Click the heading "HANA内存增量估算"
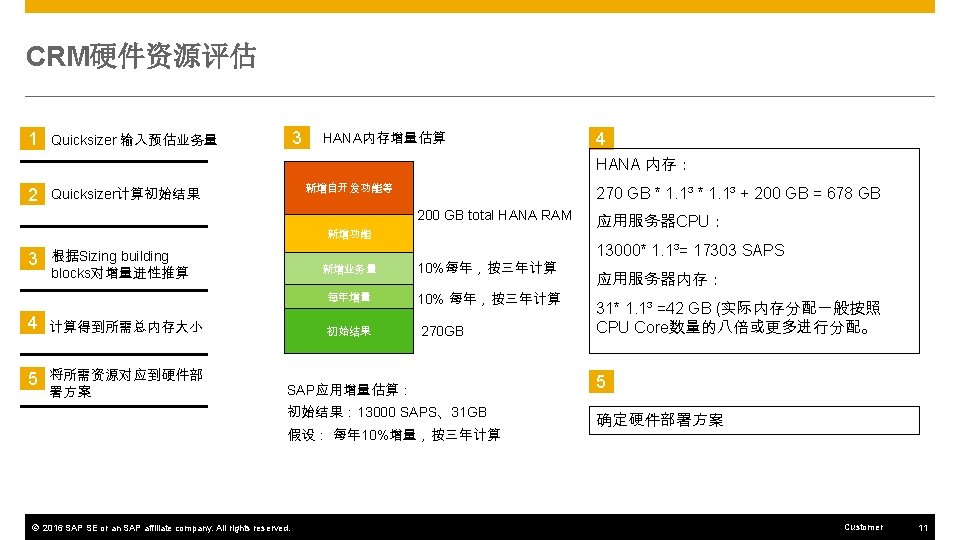Image resolution: width=960 pixels, height=540 pixels. click(384, 138)
